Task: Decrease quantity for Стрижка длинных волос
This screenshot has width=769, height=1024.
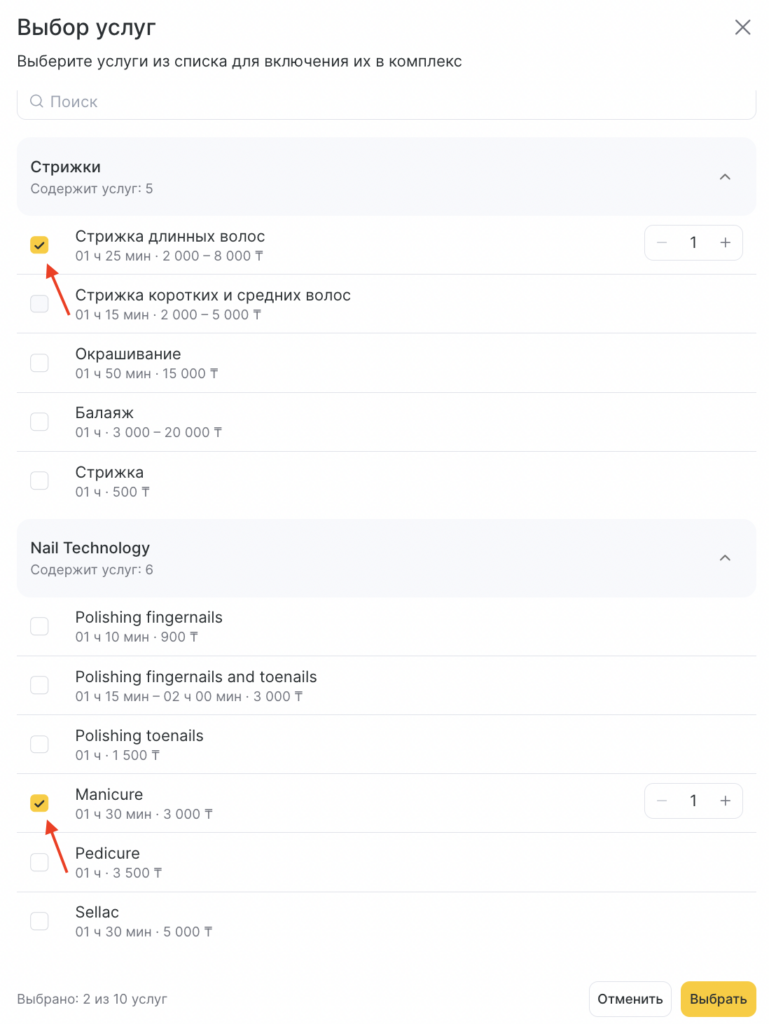Action: pyautogui.click(x=662, y=243)
